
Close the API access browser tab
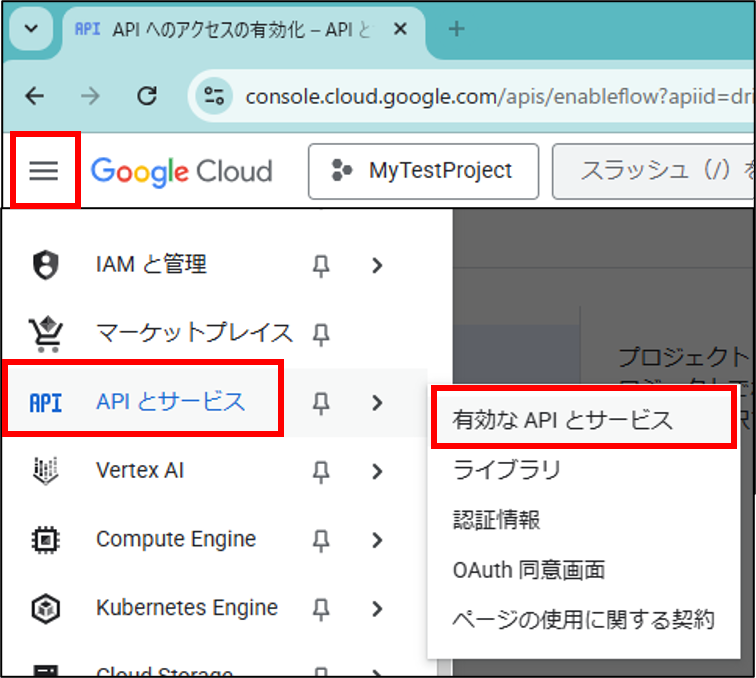(400, 29)
